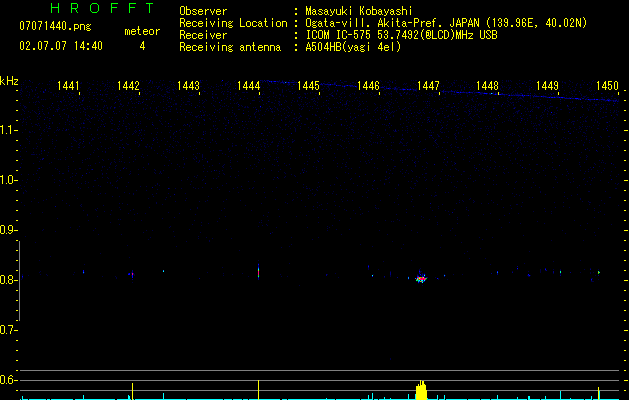Click time axis label 1441
The width and height of the screenshot is (629, 400).
tap(68, 86)
